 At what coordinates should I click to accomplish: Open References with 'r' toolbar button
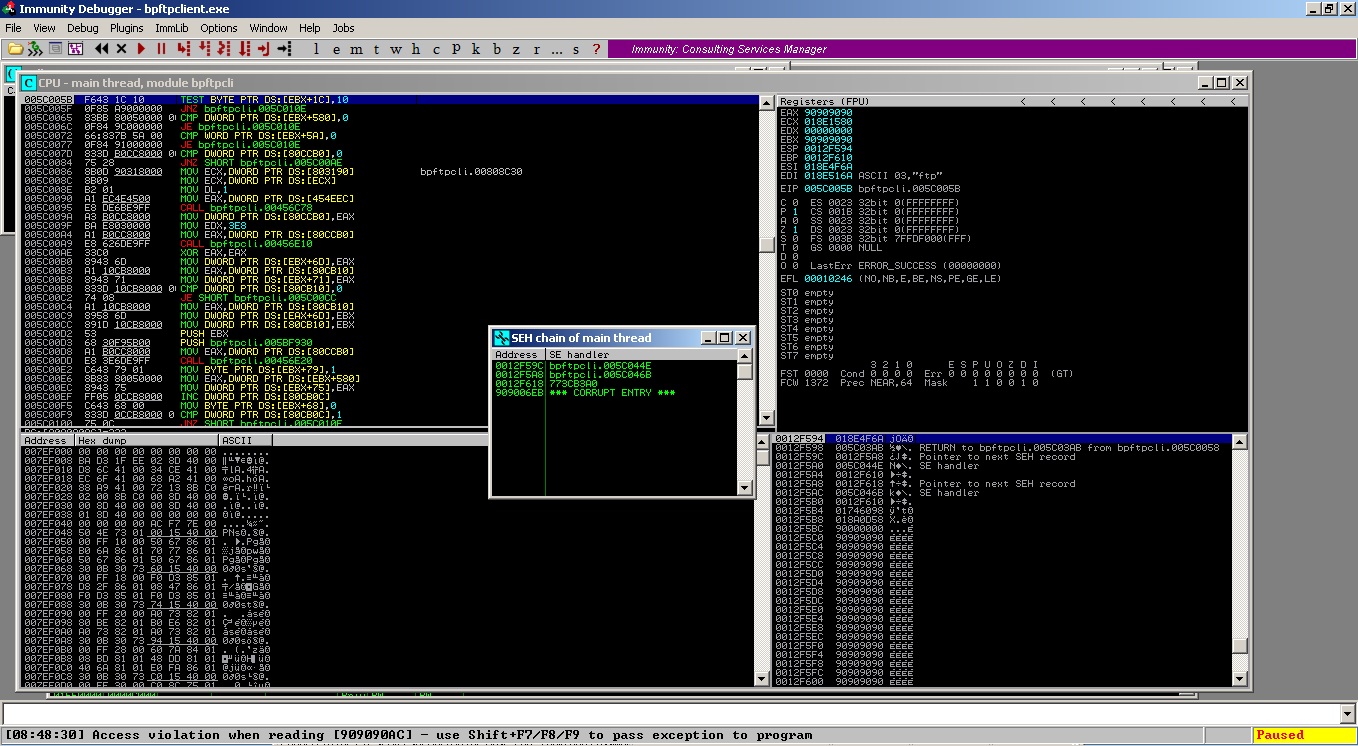(536, 48)
